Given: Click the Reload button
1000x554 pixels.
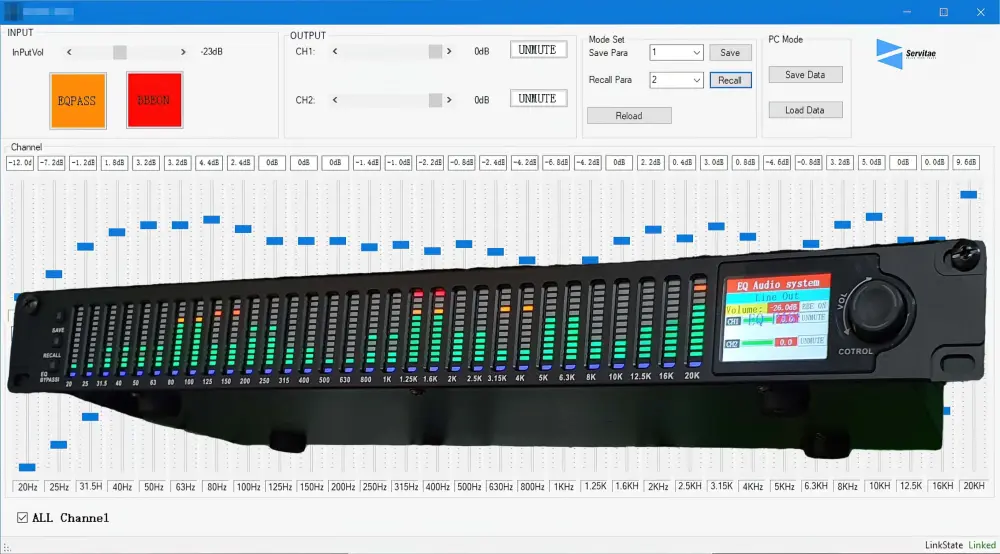Looking at the screenshot, I should point(628,116).
